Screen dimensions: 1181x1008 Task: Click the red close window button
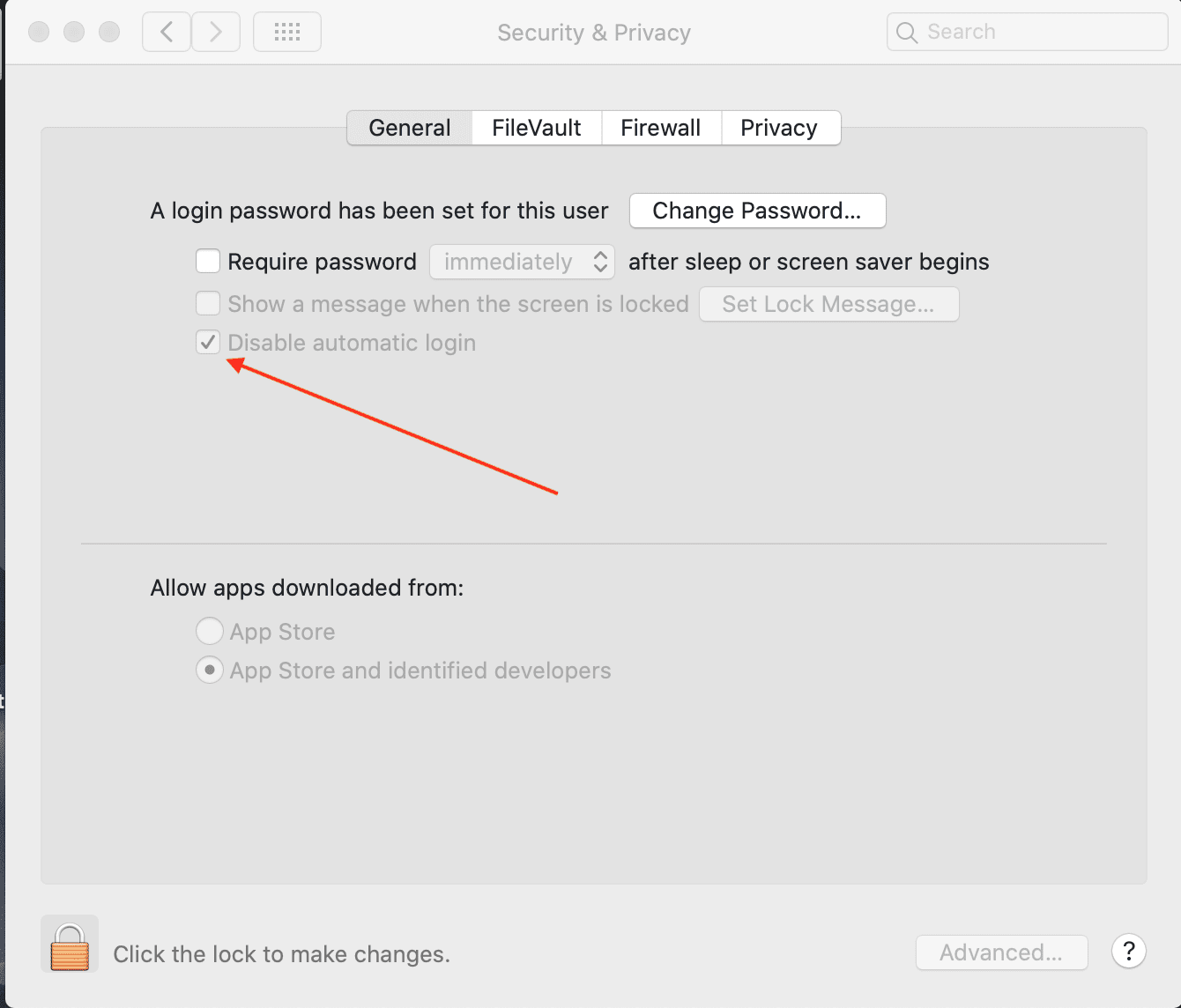[x=39, y=33]
